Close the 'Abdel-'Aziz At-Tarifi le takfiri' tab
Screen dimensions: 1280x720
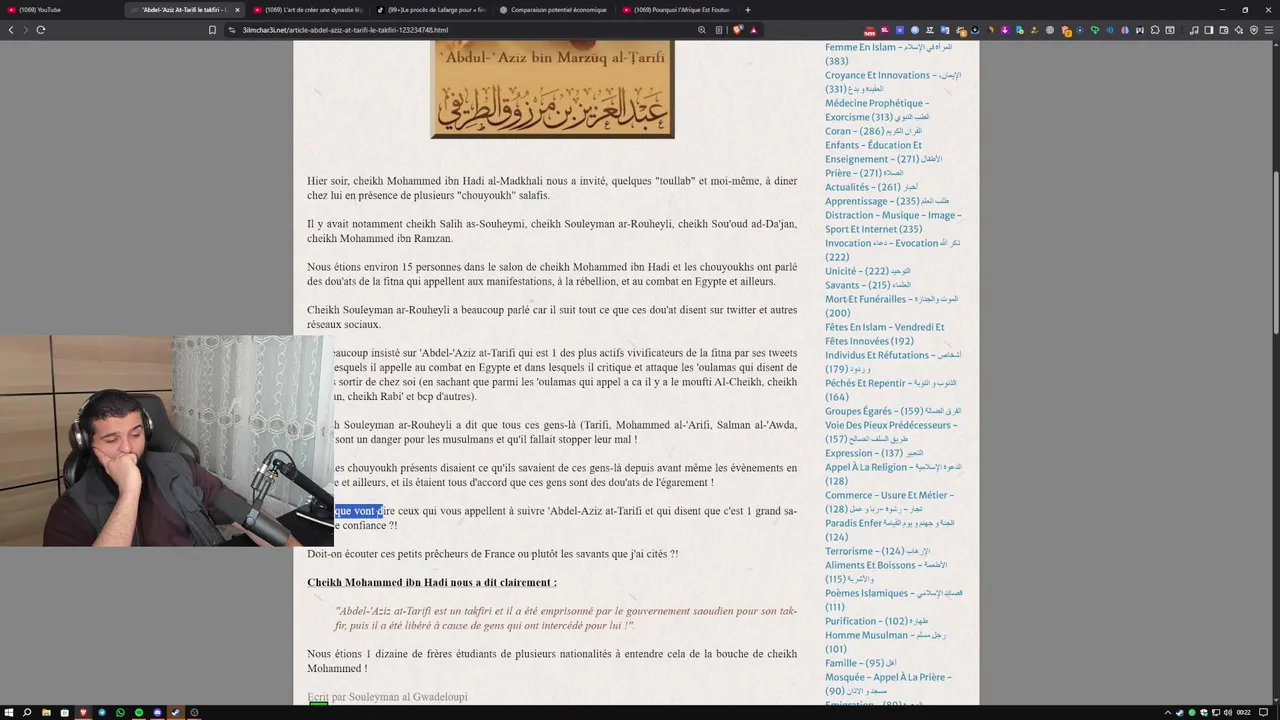[237, 10]
